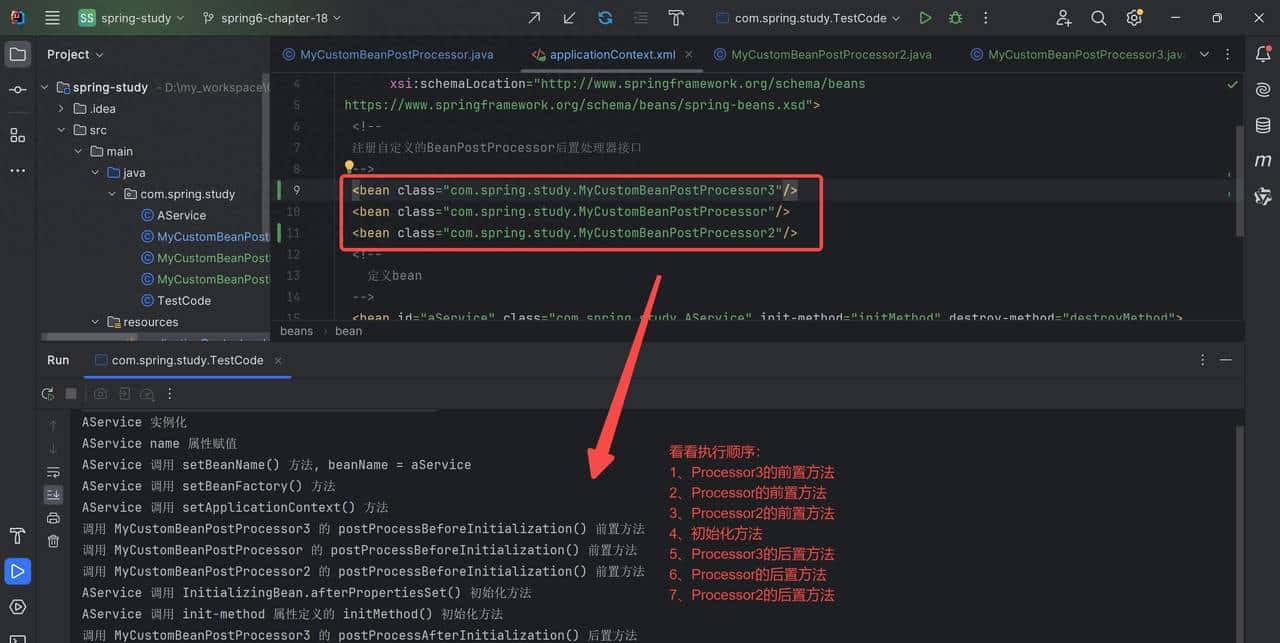Image resolution: width=1280 pixels, height=643 pixels.
Task: Rerun TestCode in the Run panel
Action: pos(47,394)
